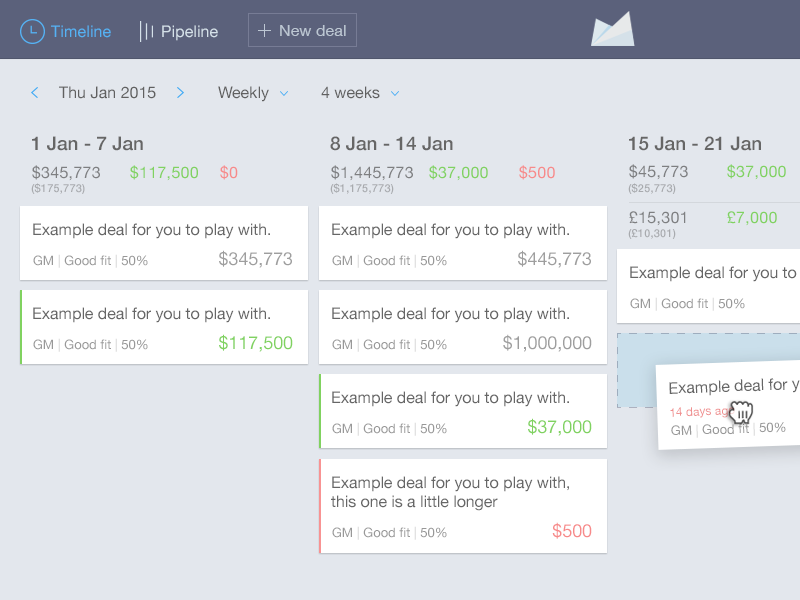Viewport: 800px width, 600px height.
Task: Open the $1,000,000 deal card
Action: pyautogui.click(x=463, y=327)
